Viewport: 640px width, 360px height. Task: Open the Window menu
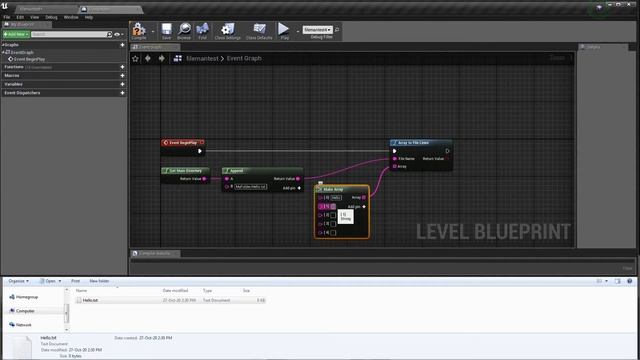(x=71, y=17)
